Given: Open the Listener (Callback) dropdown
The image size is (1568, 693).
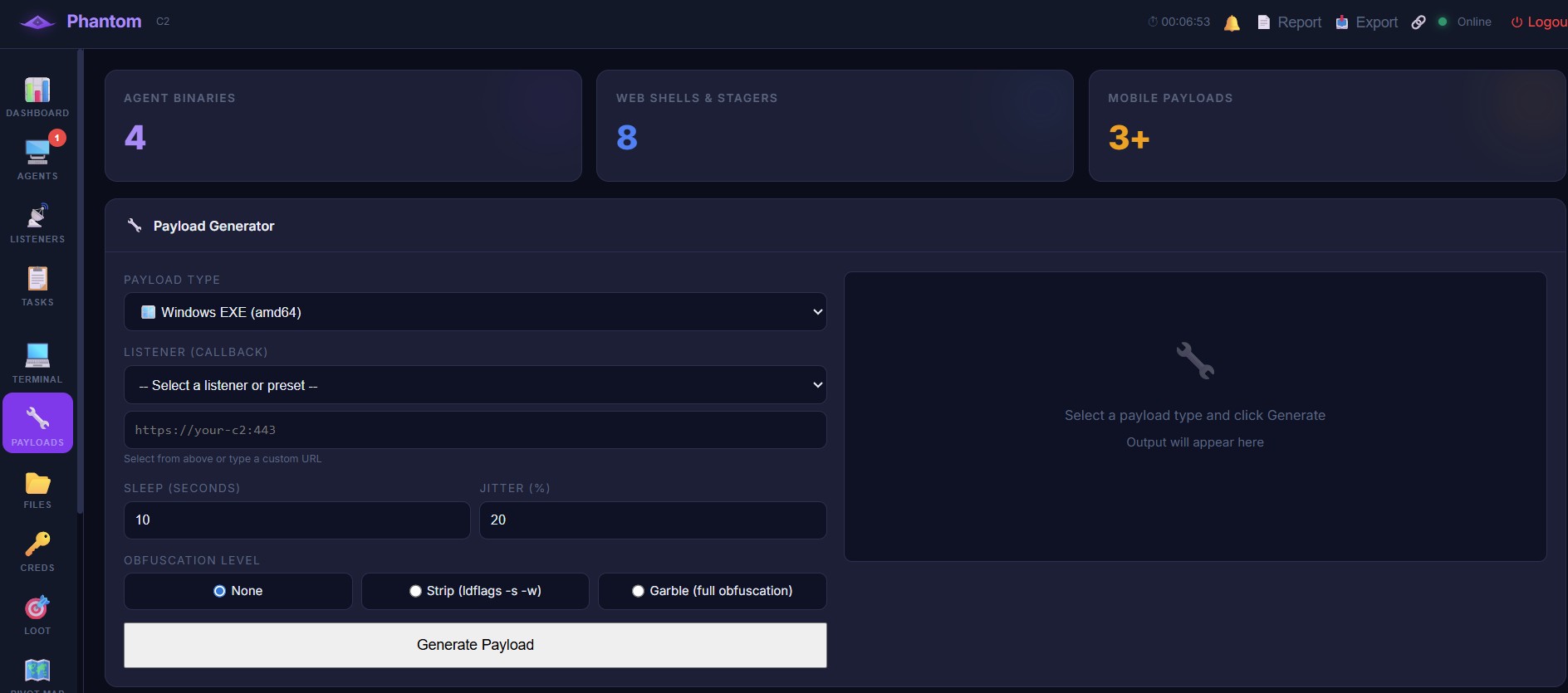Looking at the screenshot, I should (475, 385).
